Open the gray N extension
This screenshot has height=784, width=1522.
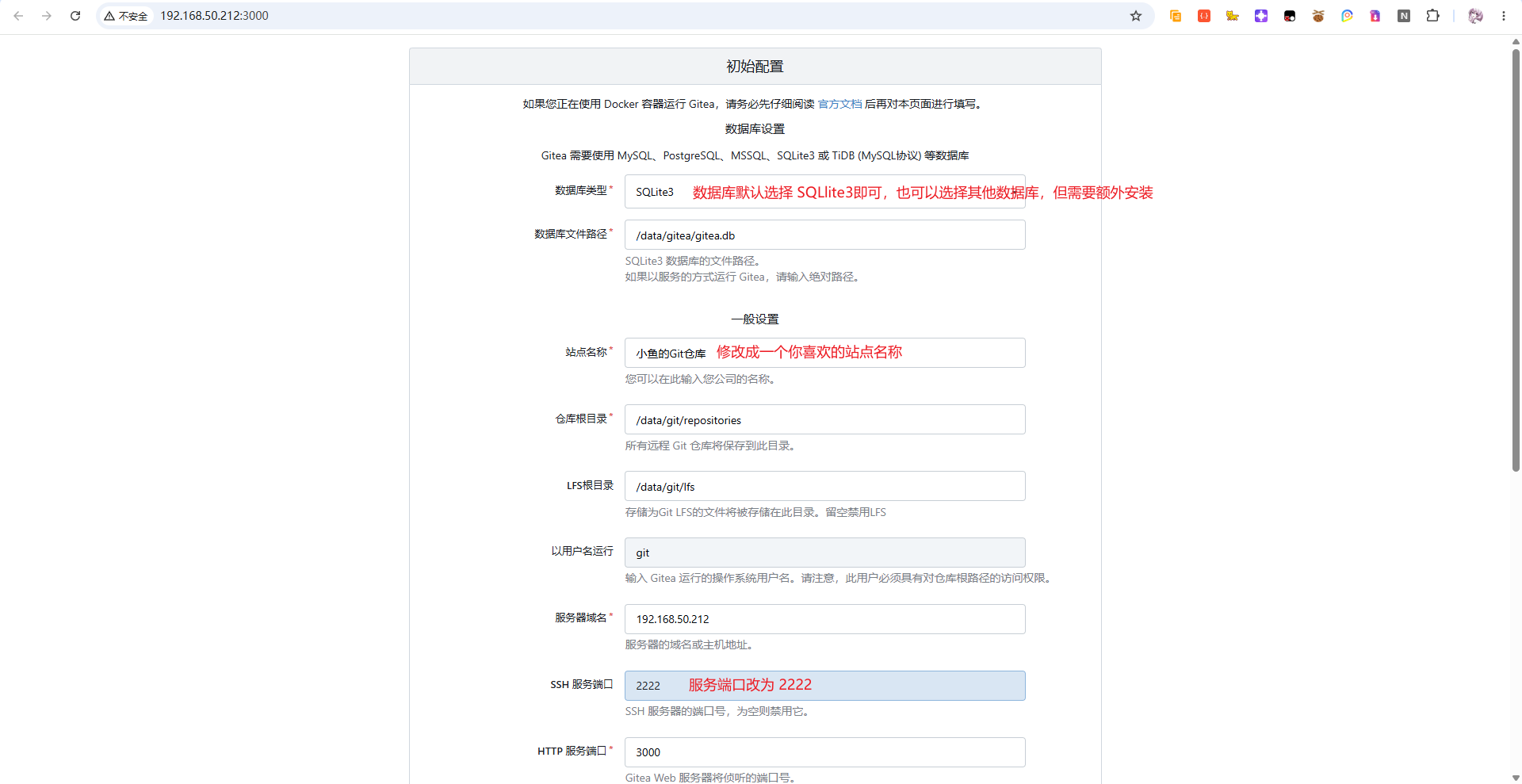(x=1404, y=16)
